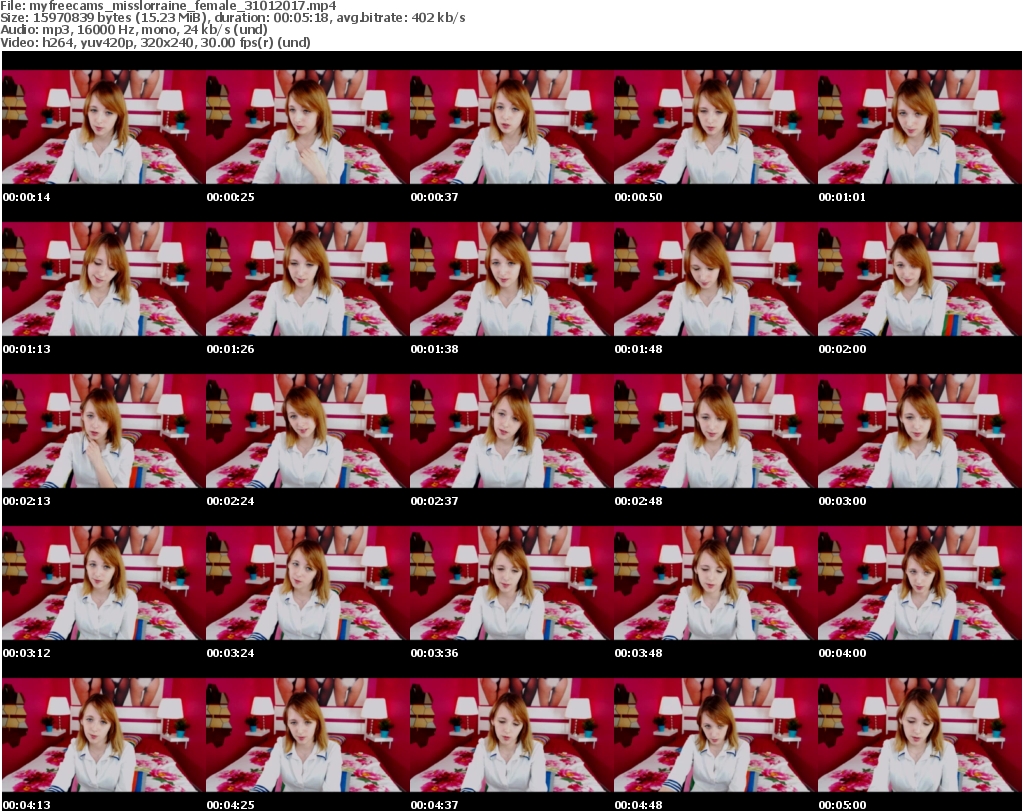This screenshot has height=811, width=1024.
Task: Open the frame above timestamp 00:01:13
Action: point(103,279)
